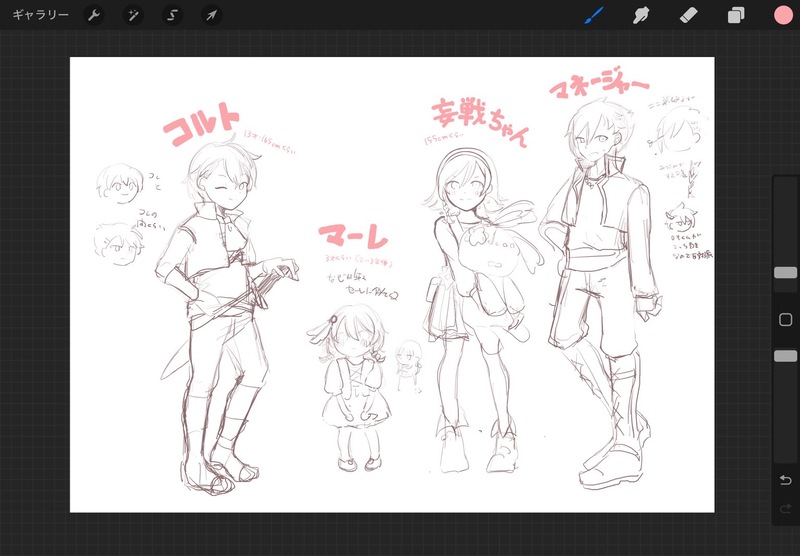
Task: Open the pink active color swatch
Action: click(783, 16)
